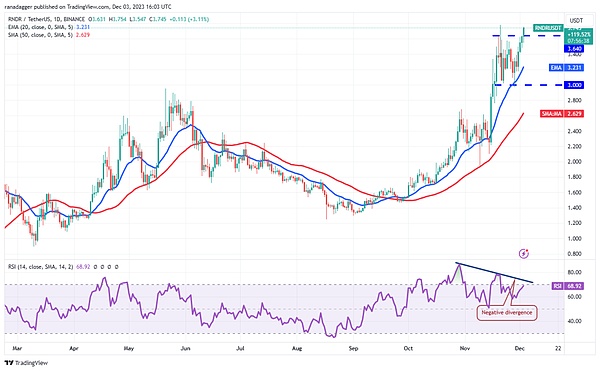Viewport: 600px width, 371px height.
Task: Open the EMA (20, close) indicator legend
Action: coord(41,27)
